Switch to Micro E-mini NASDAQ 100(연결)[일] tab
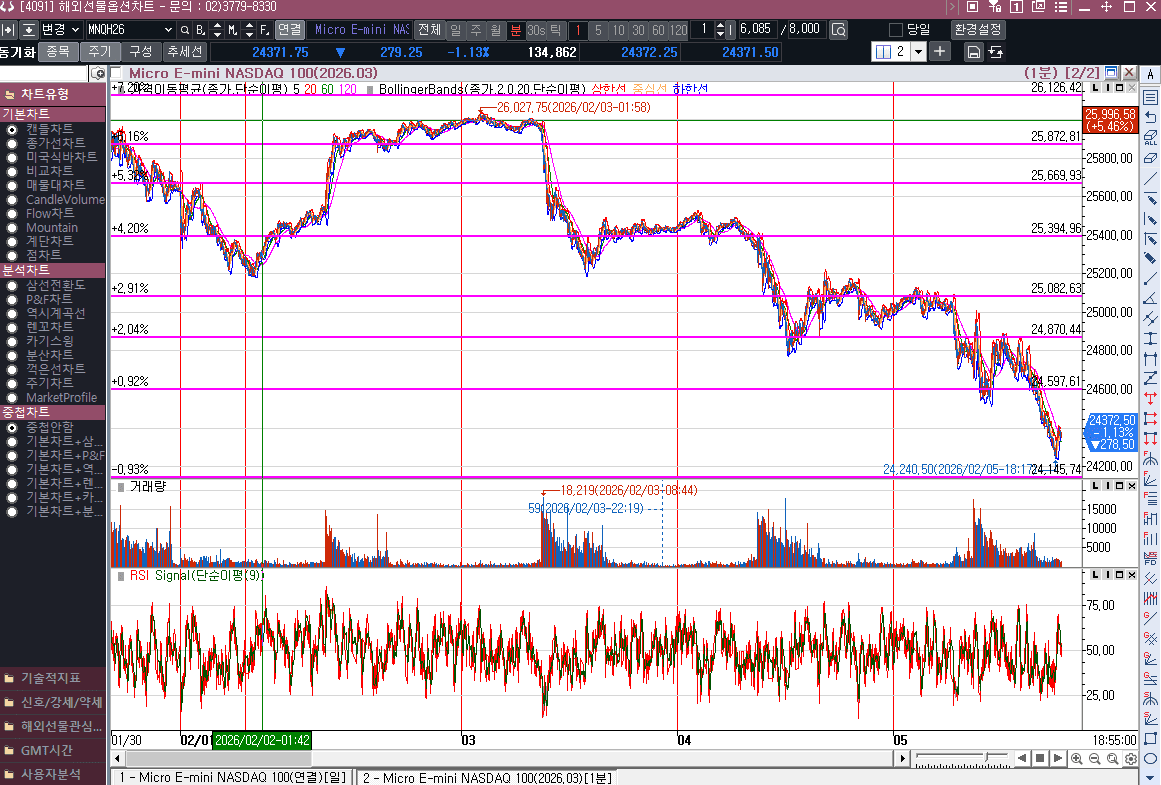Image resolution: width=1161 pixels, height=785 pixels. 232,777
